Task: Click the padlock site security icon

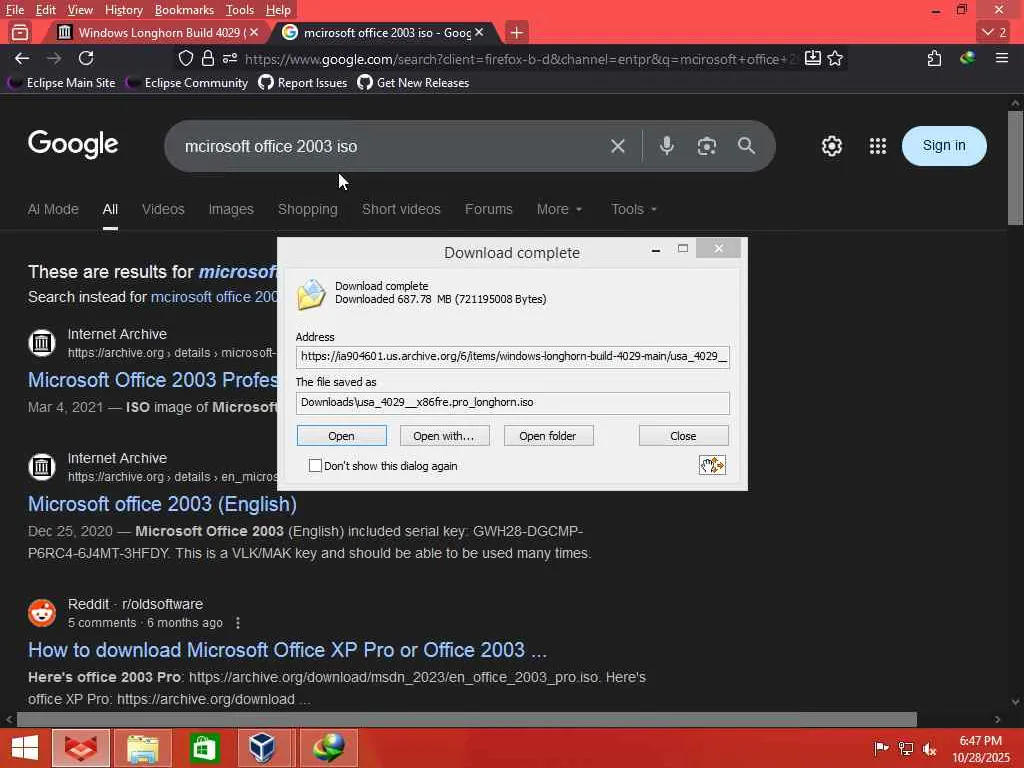Action: click(x=208, y=59)
